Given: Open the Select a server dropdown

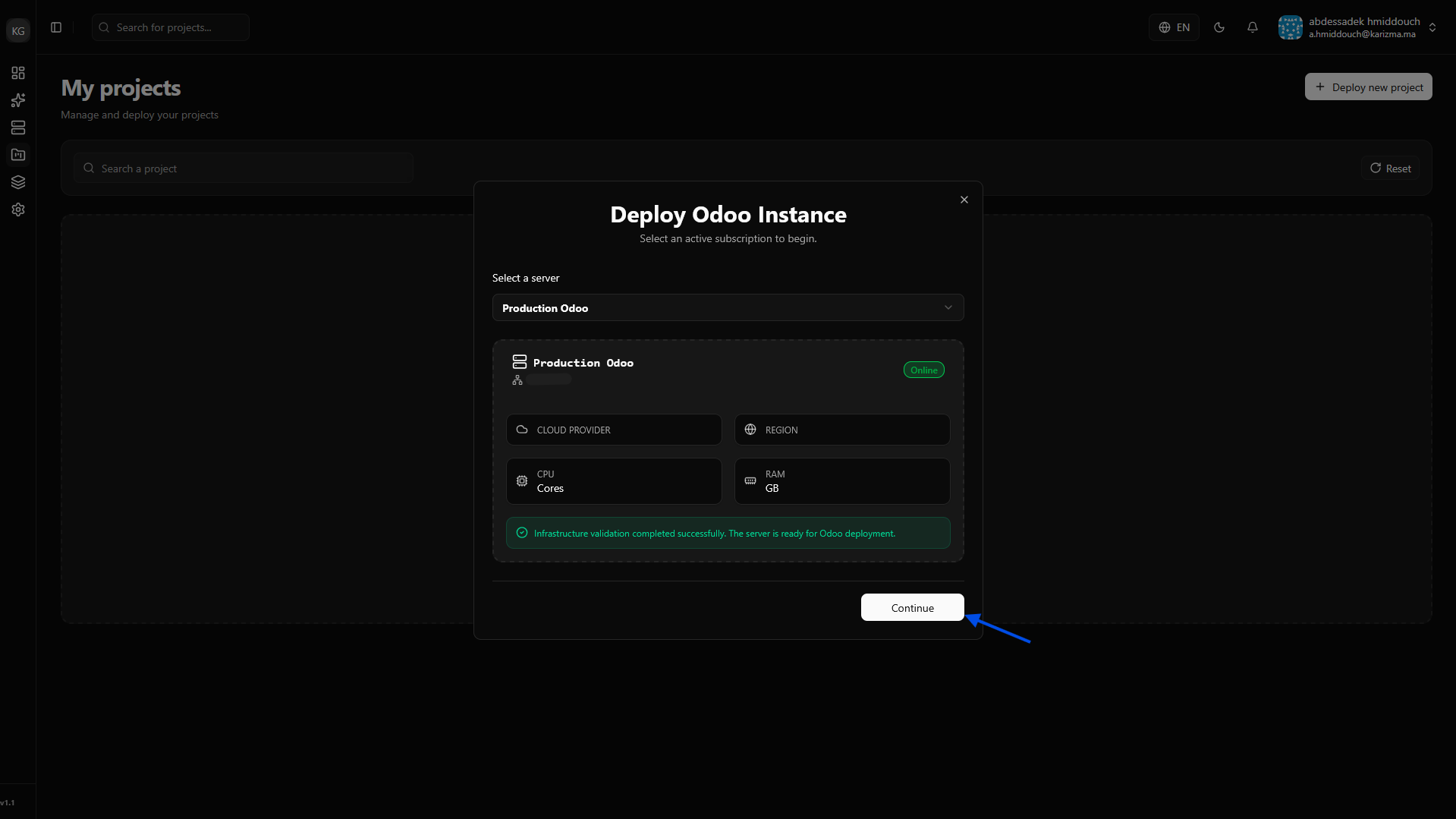Looking at the screenshot, I should pos(728,307).
